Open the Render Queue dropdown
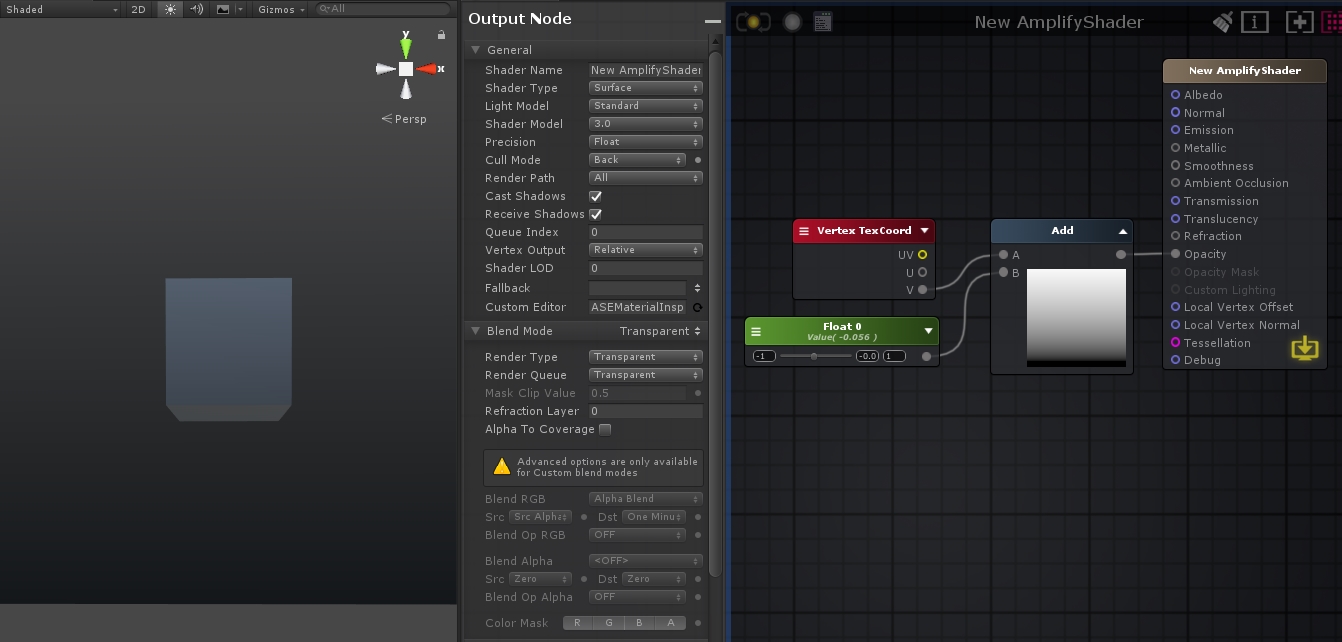Image resolution: width=1342 pixels, height=642 pixels. pyautogui.click(x=646, y=375)
